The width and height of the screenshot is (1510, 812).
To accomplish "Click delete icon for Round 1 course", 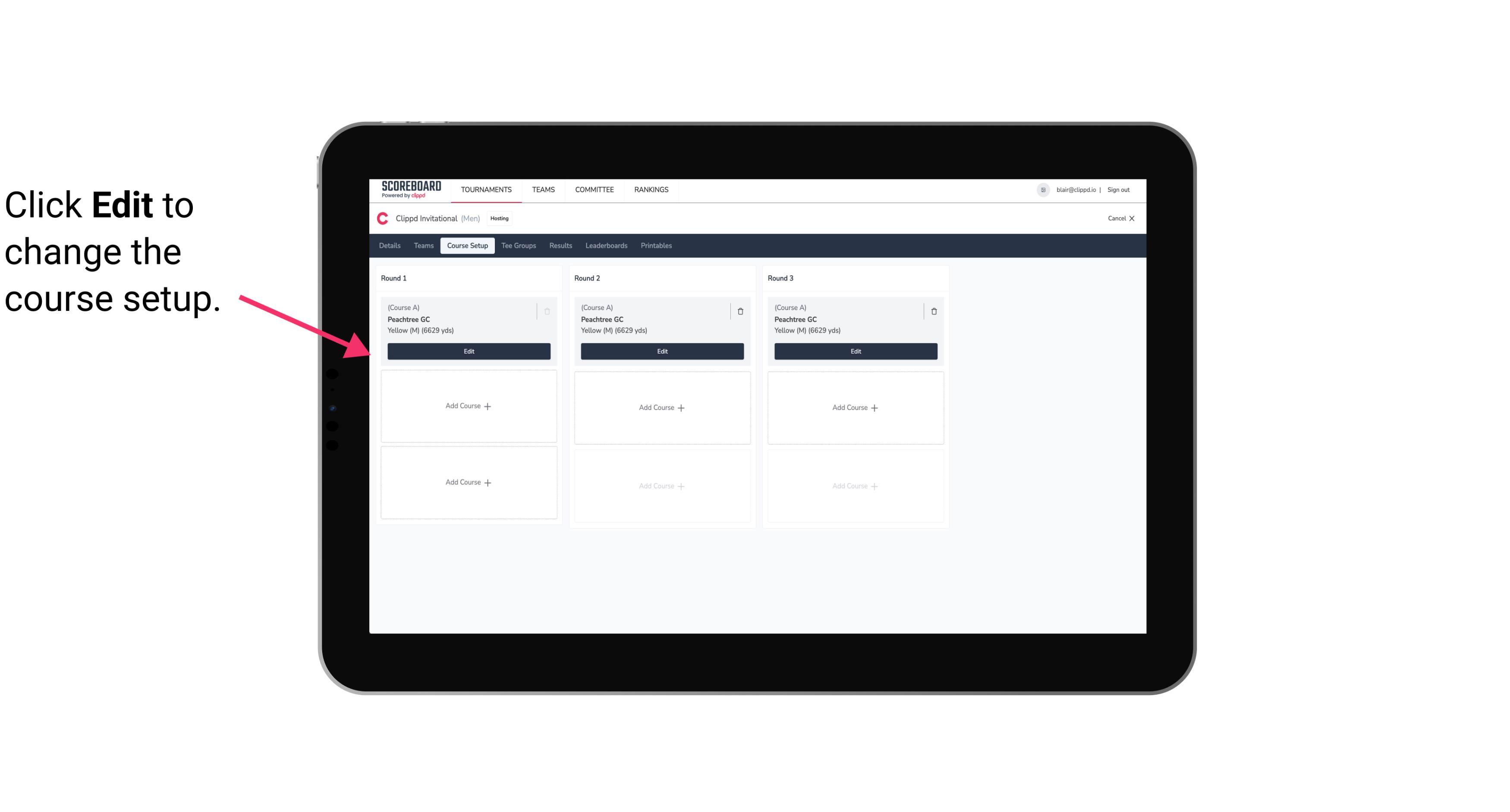I will pyautogui.click(x=548, y=311).
